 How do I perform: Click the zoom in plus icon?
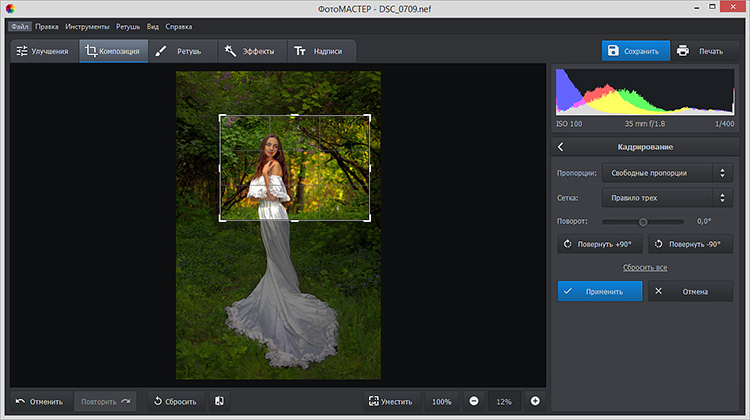click(535, 401)
